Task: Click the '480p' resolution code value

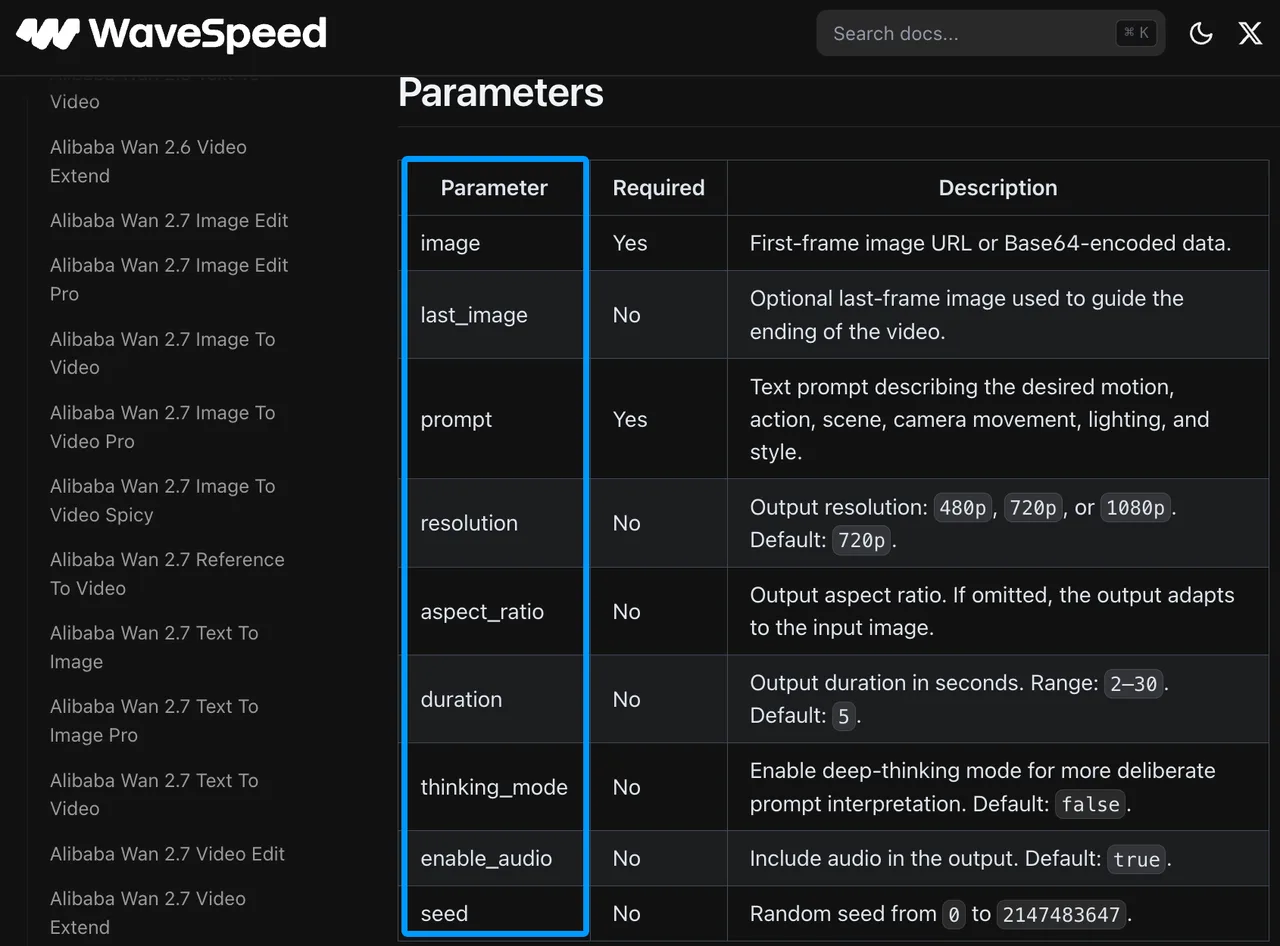Action: (963, 508)
